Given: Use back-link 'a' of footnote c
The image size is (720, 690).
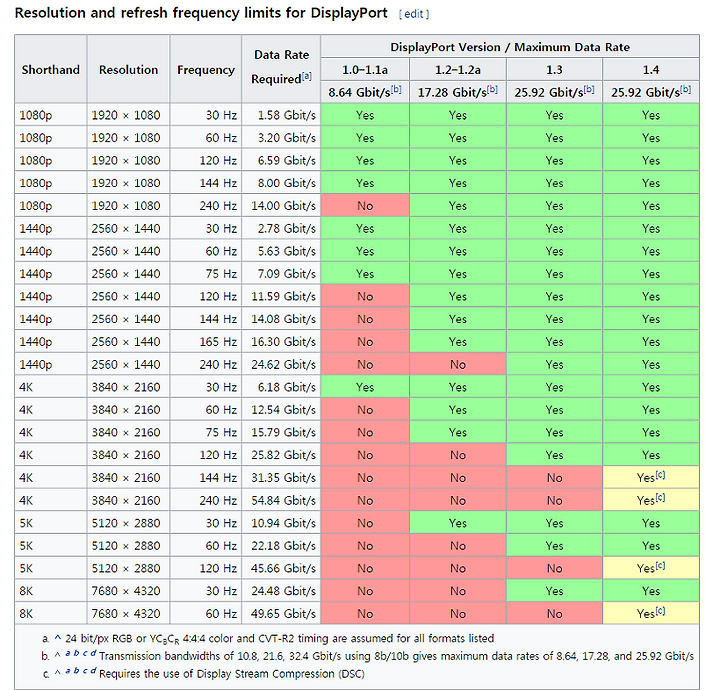Looking at the screenshot, I should (68, 671).
